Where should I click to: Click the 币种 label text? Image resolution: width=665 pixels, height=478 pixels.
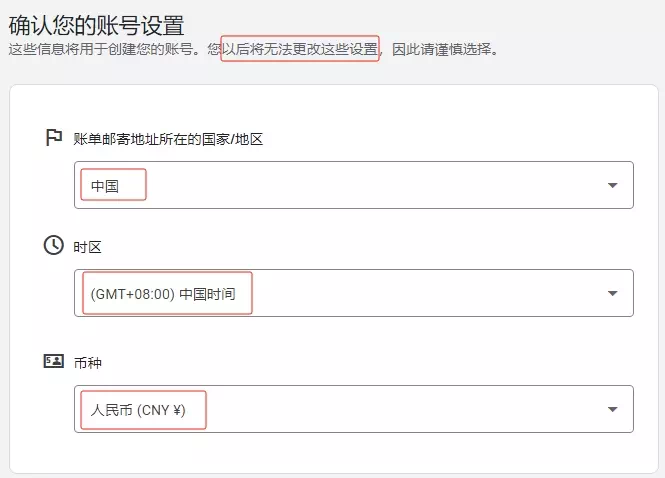pyautogui.click(x=88, y=362)
